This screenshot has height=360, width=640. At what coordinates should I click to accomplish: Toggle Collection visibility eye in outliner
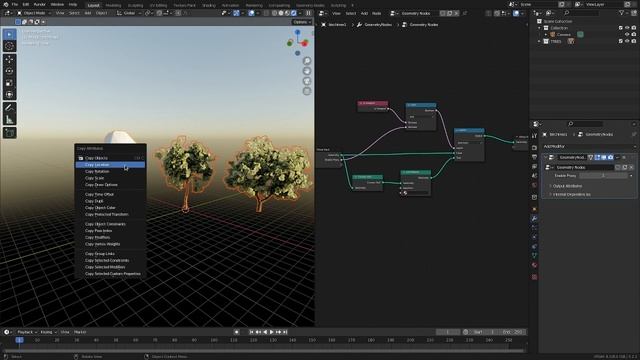tap(627, 28)
